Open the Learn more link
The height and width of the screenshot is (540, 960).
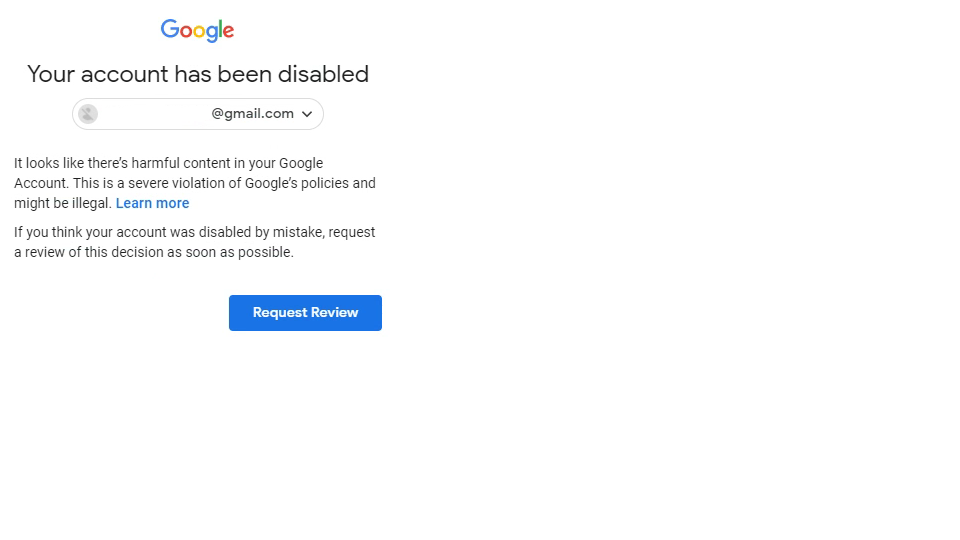152,203
